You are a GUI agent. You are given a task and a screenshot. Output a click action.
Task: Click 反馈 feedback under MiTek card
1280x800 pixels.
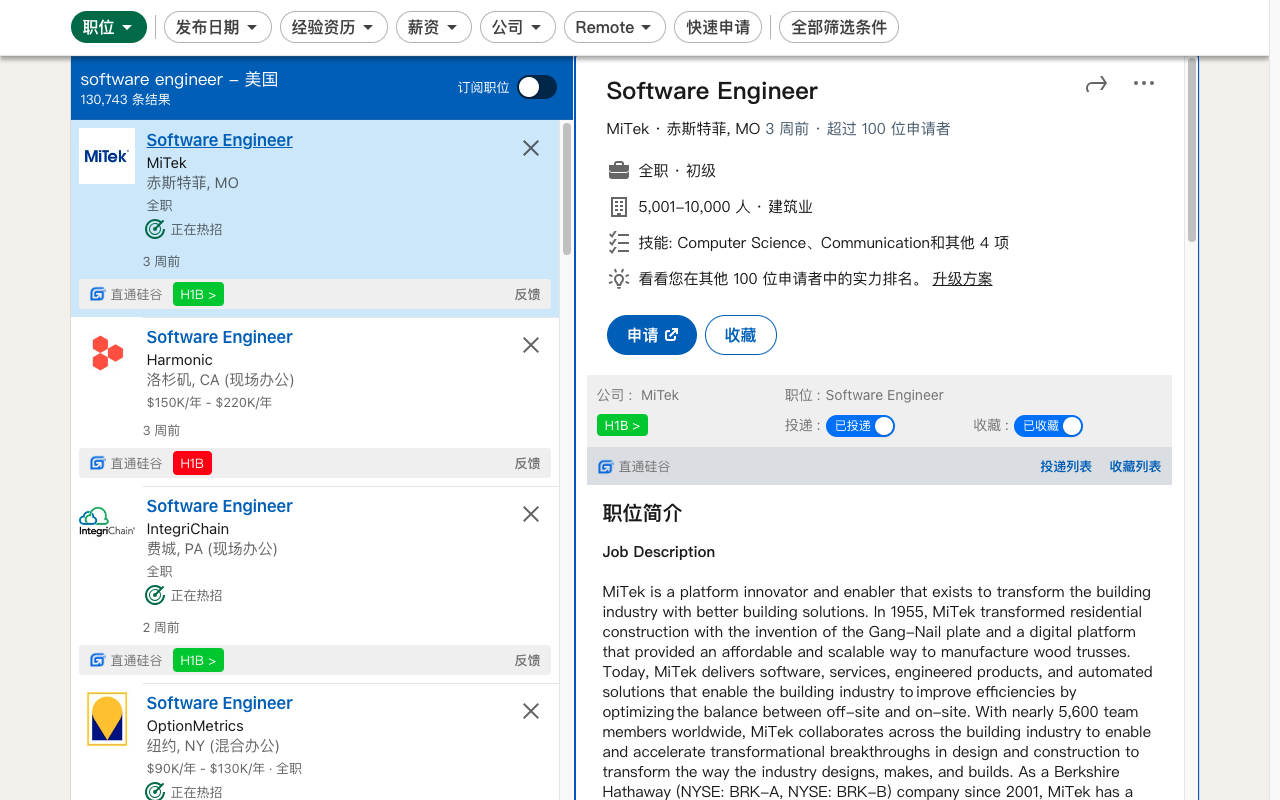528,294
